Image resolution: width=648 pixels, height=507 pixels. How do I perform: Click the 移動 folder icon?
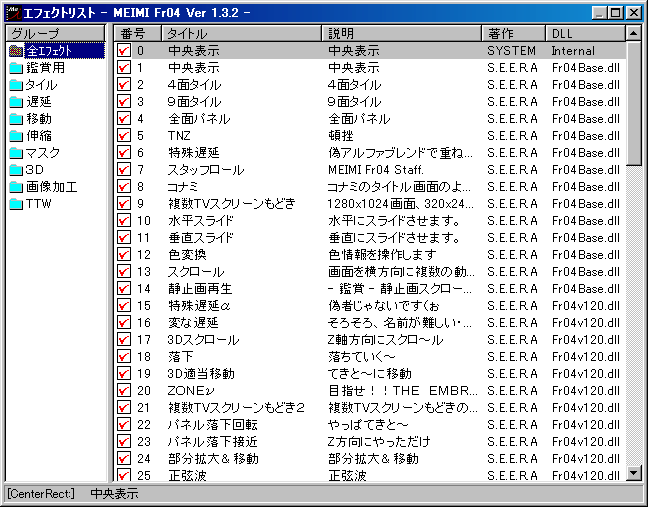click(x=16, y=119)
